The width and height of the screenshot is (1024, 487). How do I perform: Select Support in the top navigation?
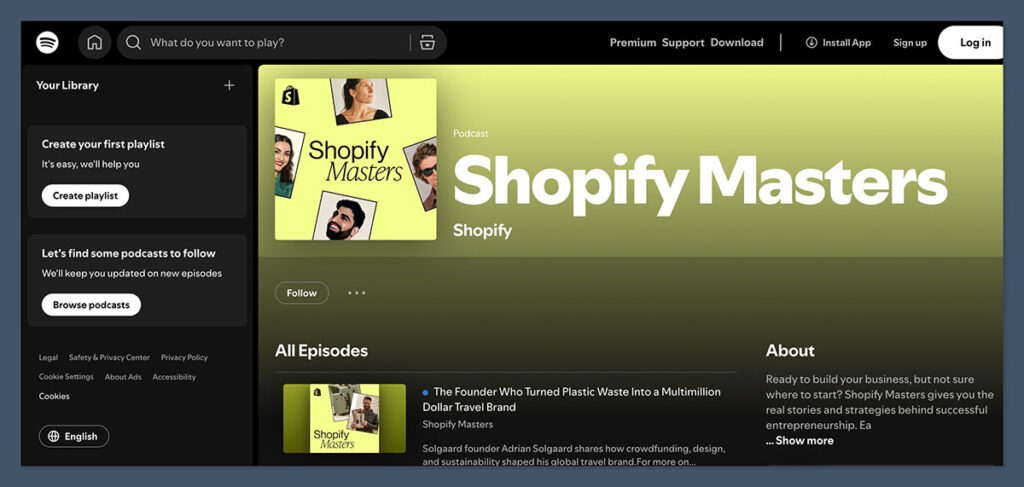pyautogui.click(x=683, y=43)
